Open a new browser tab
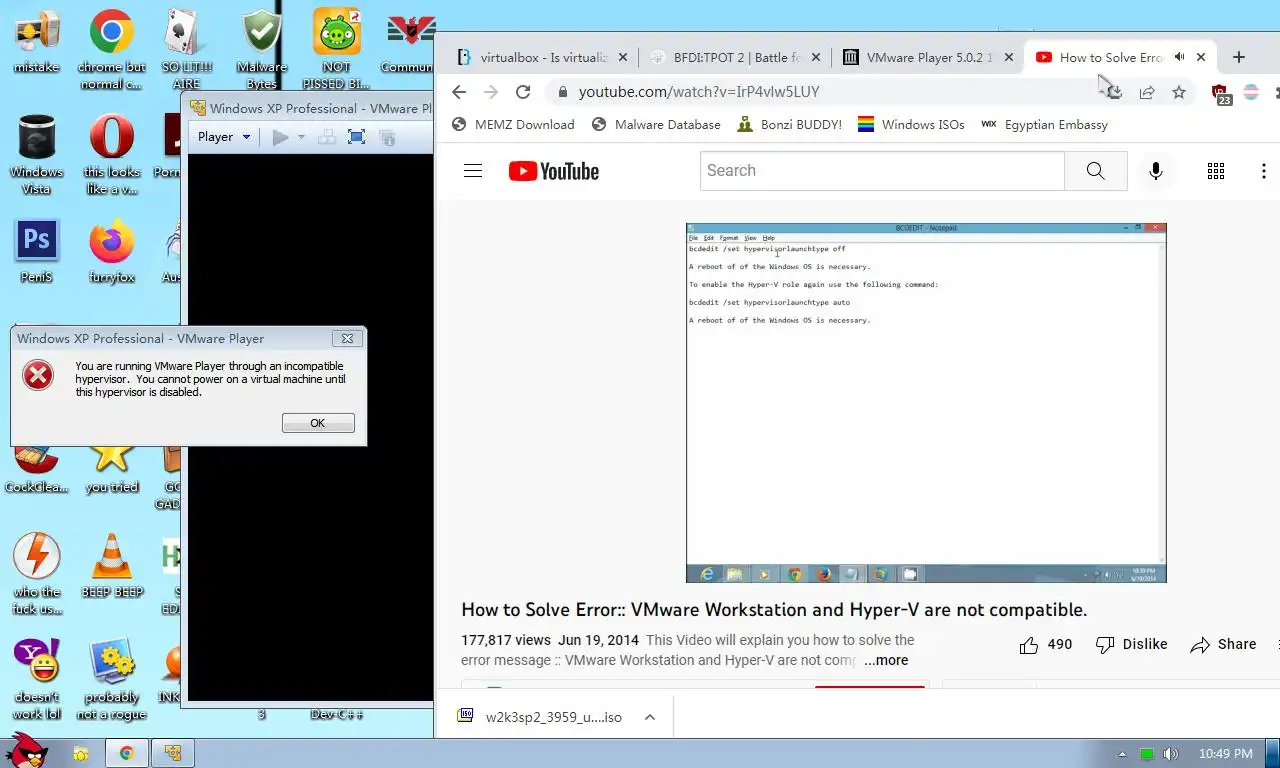1280x768 pixels. pos(1239,57)
